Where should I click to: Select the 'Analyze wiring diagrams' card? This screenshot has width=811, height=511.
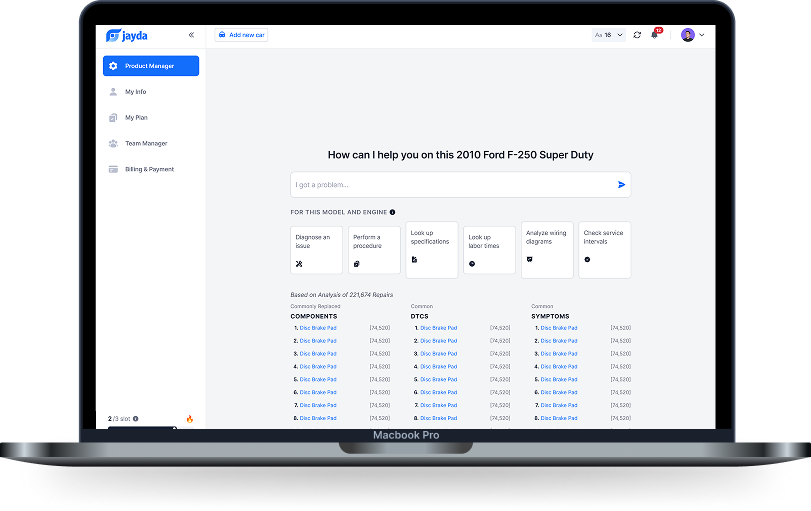coord(547,250)
